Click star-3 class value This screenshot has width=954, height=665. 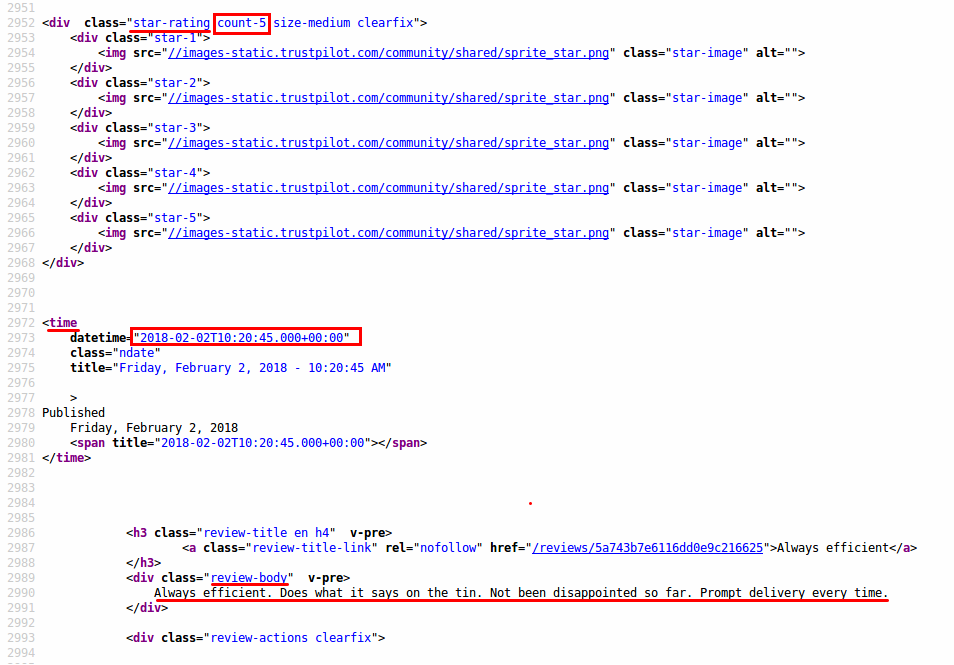[x=175, y=128]
